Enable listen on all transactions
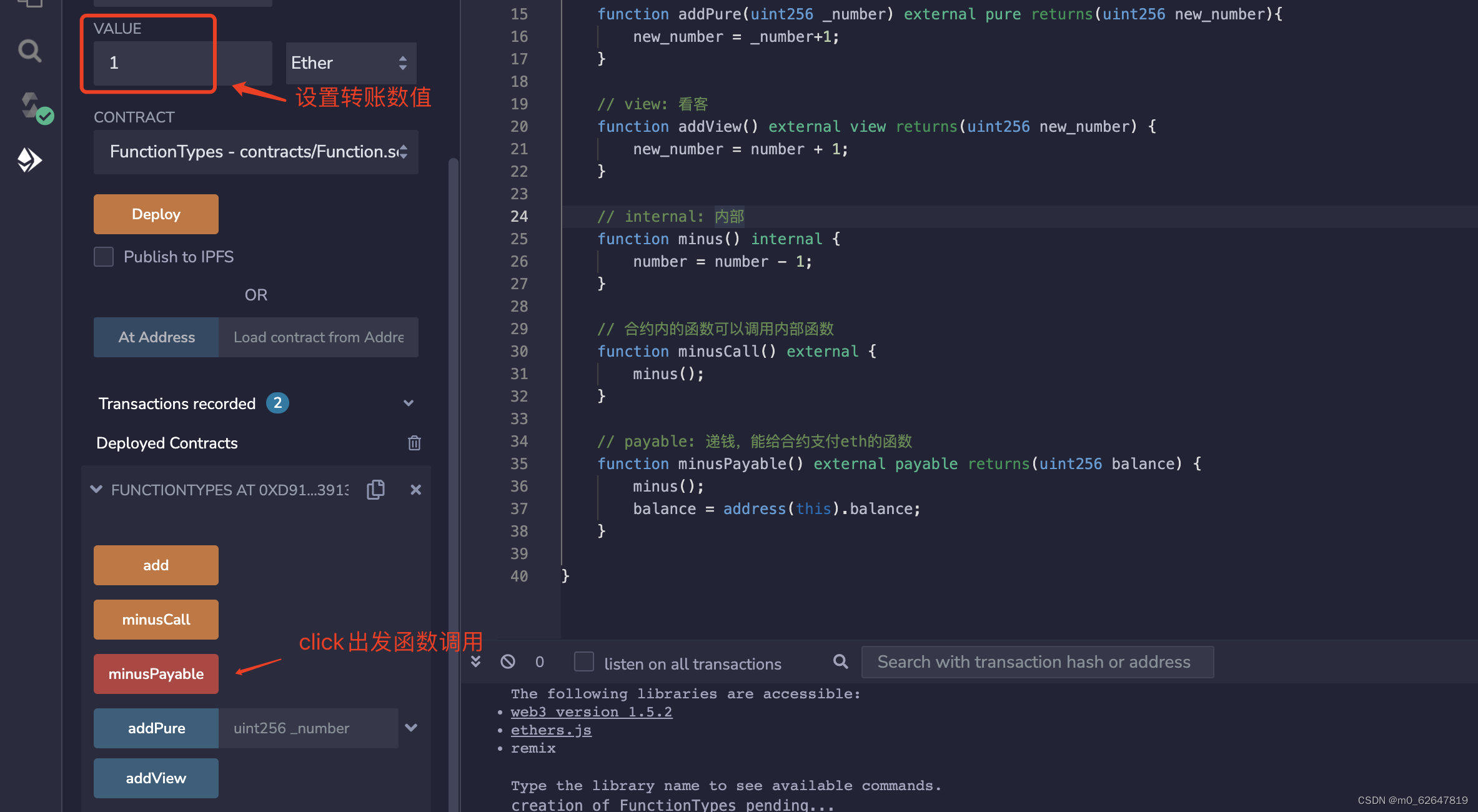 point(583,661)
